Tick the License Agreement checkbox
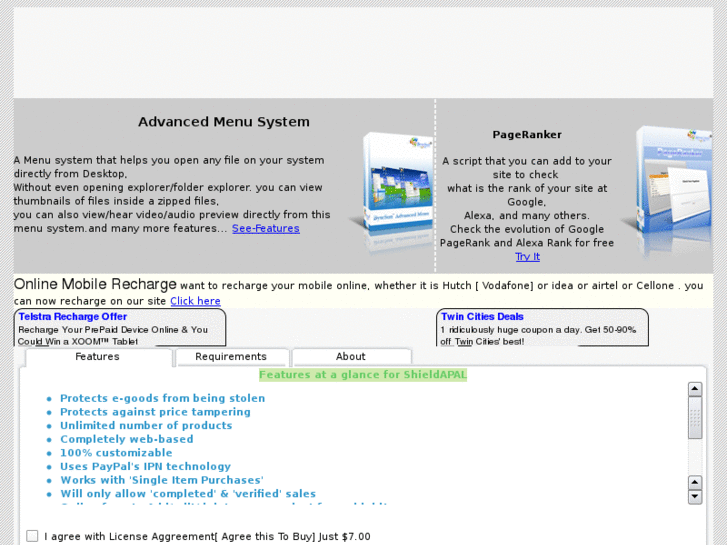The height and width of the screenshot is (545, 727). pyautogui.click(x=32, y=536)
